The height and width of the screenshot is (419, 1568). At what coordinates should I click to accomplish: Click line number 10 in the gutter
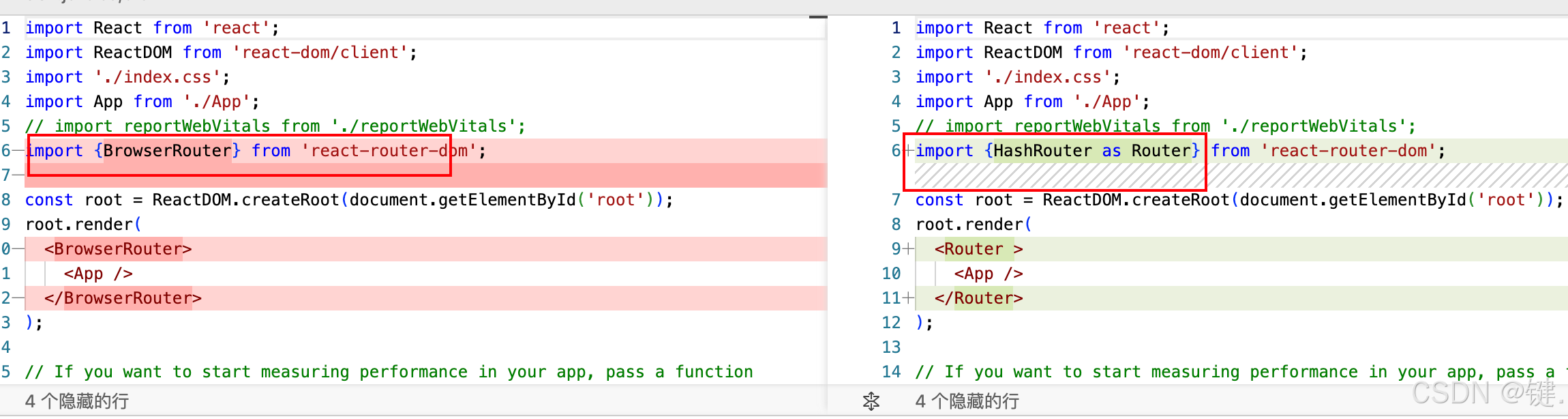pyautogui.click(x=891, y=274)
